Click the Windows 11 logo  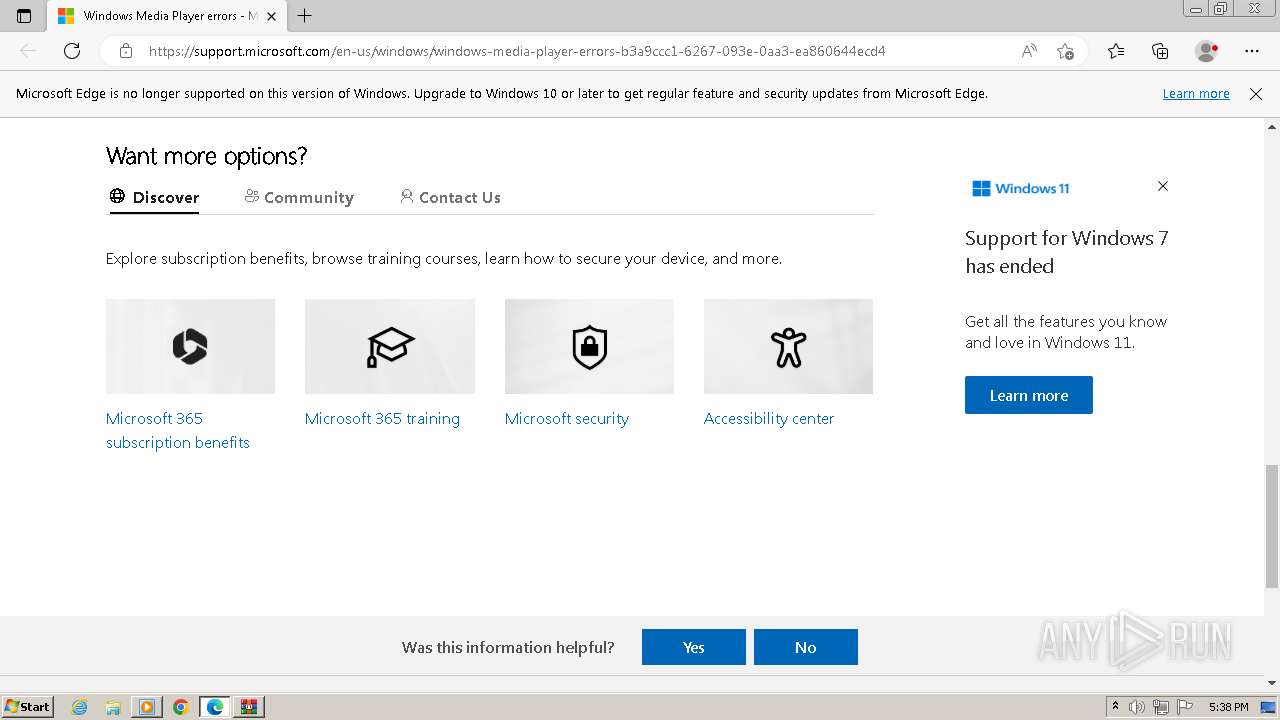coord(1020,188)
